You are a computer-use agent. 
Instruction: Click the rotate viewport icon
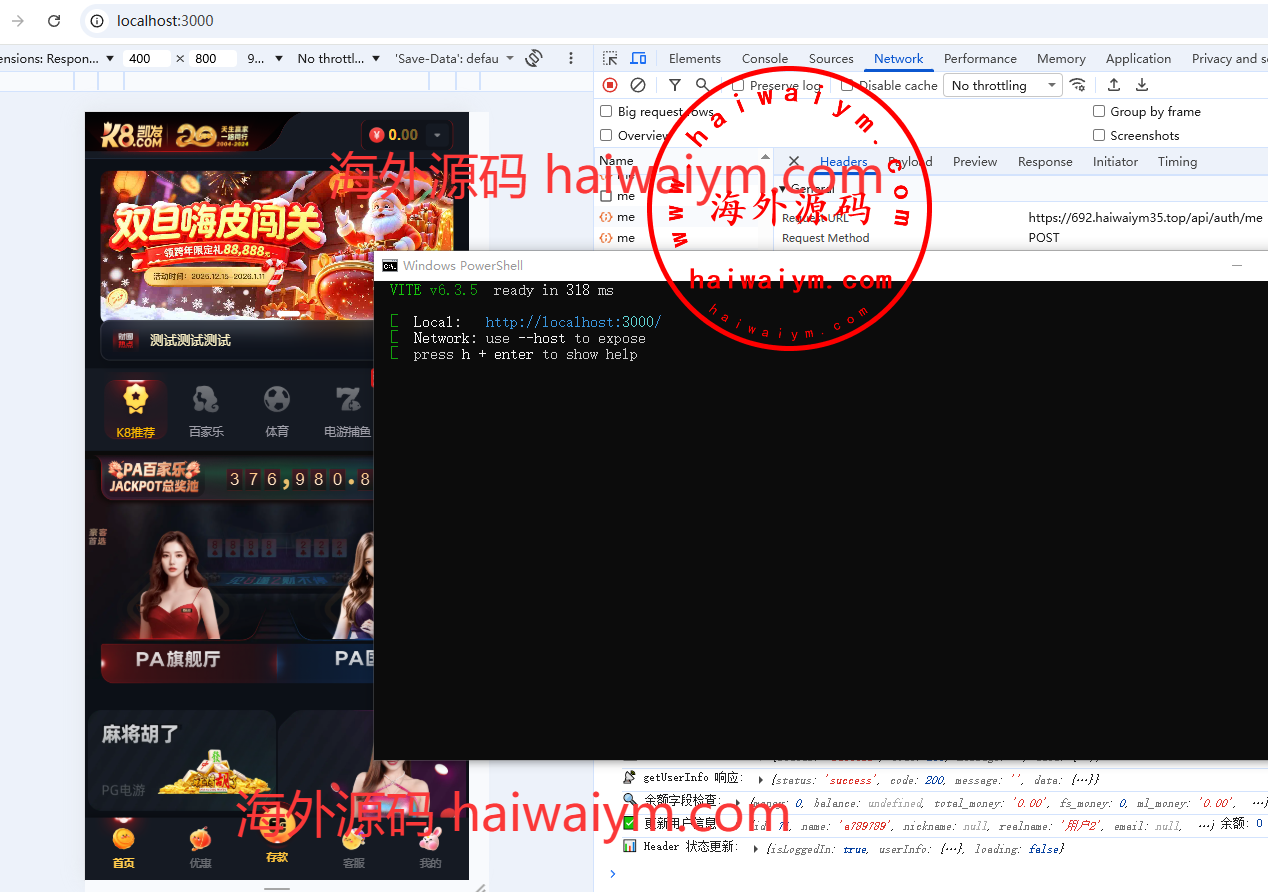pyautogui.click(x=534, y=59)
